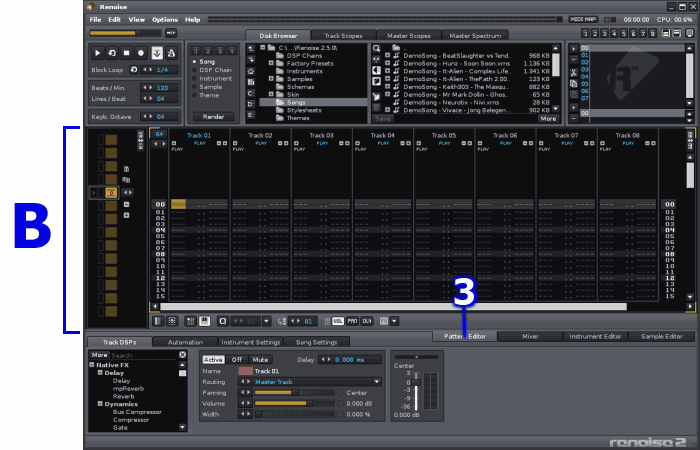Image resolution: width=700 pixels, height=450 pixels.
Task: Click the create new folder icon
Action: tap(377, 97)
